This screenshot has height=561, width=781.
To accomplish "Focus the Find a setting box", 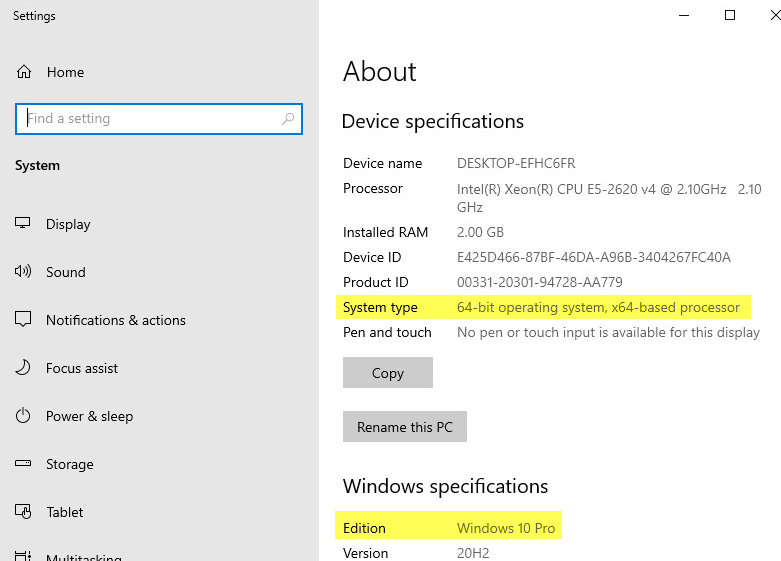I will (159, 119).
